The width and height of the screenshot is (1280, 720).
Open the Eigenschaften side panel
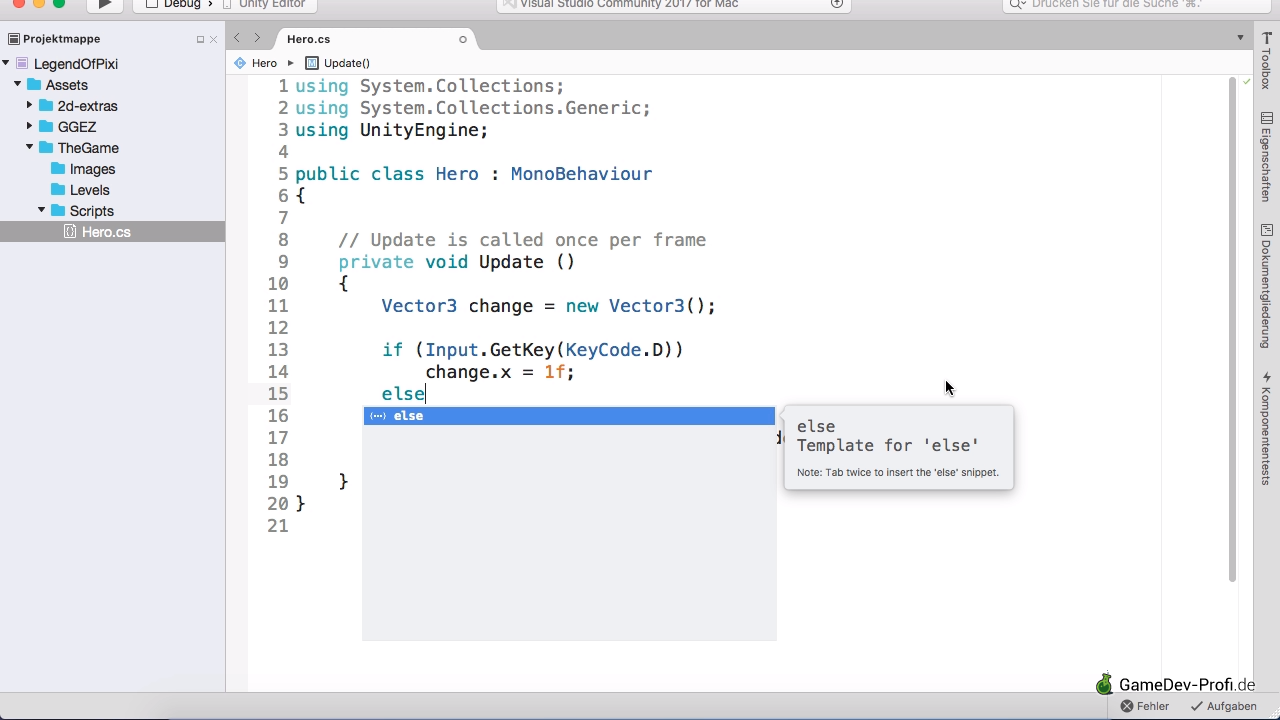(x=1266, y=157)
